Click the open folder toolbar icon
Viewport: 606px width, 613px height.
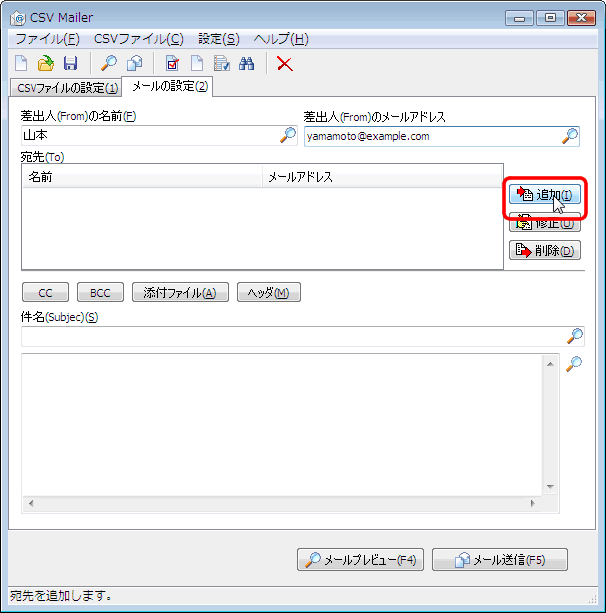click(x=46, y=64)
